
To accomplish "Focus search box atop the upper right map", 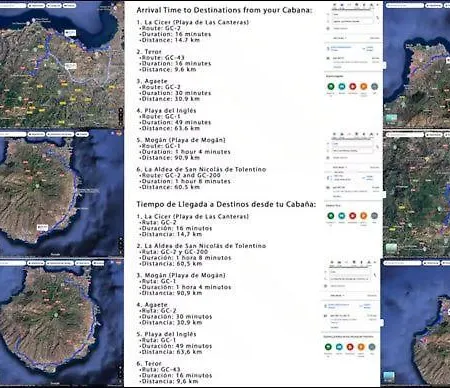I will tap(405, 5).
